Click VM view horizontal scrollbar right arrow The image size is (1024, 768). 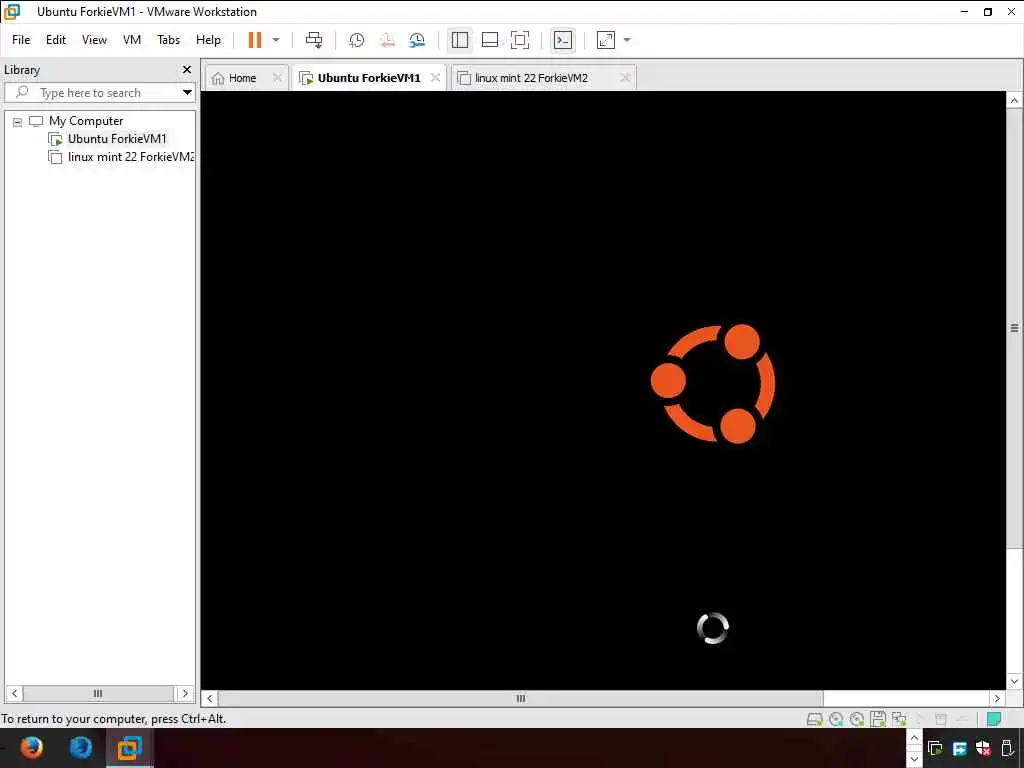point(997,698)
